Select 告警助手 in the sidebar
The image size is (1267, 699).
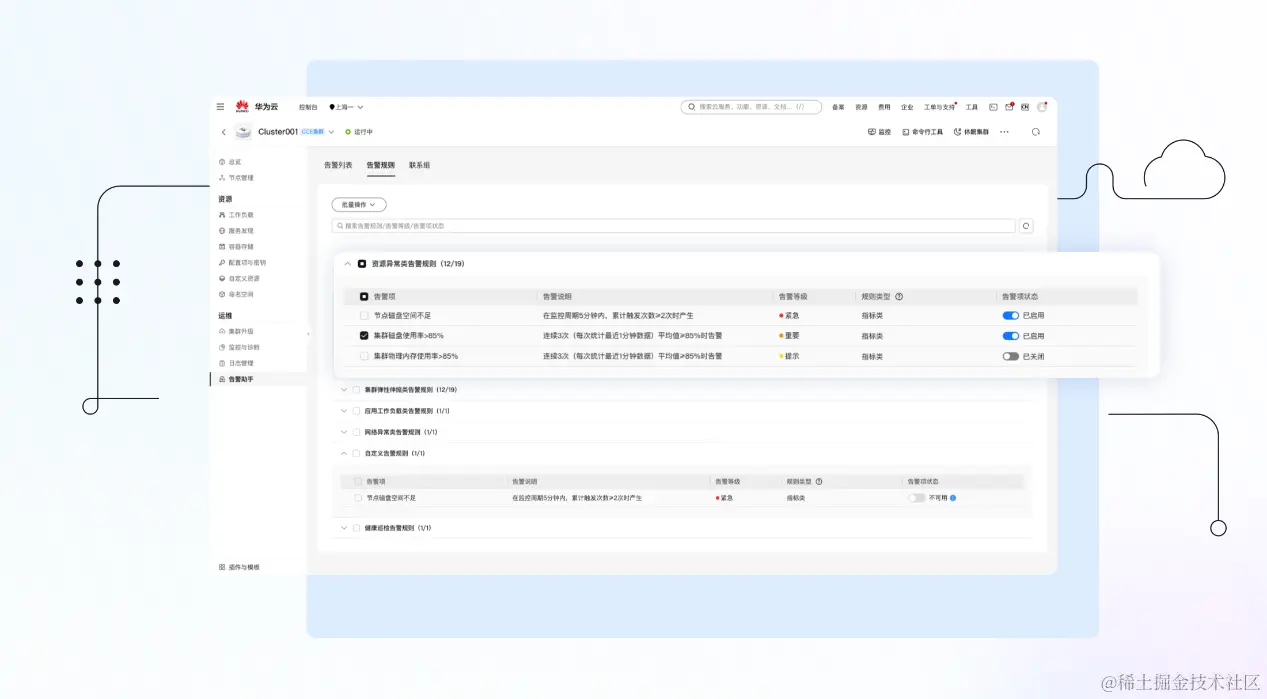click(258, 379)
